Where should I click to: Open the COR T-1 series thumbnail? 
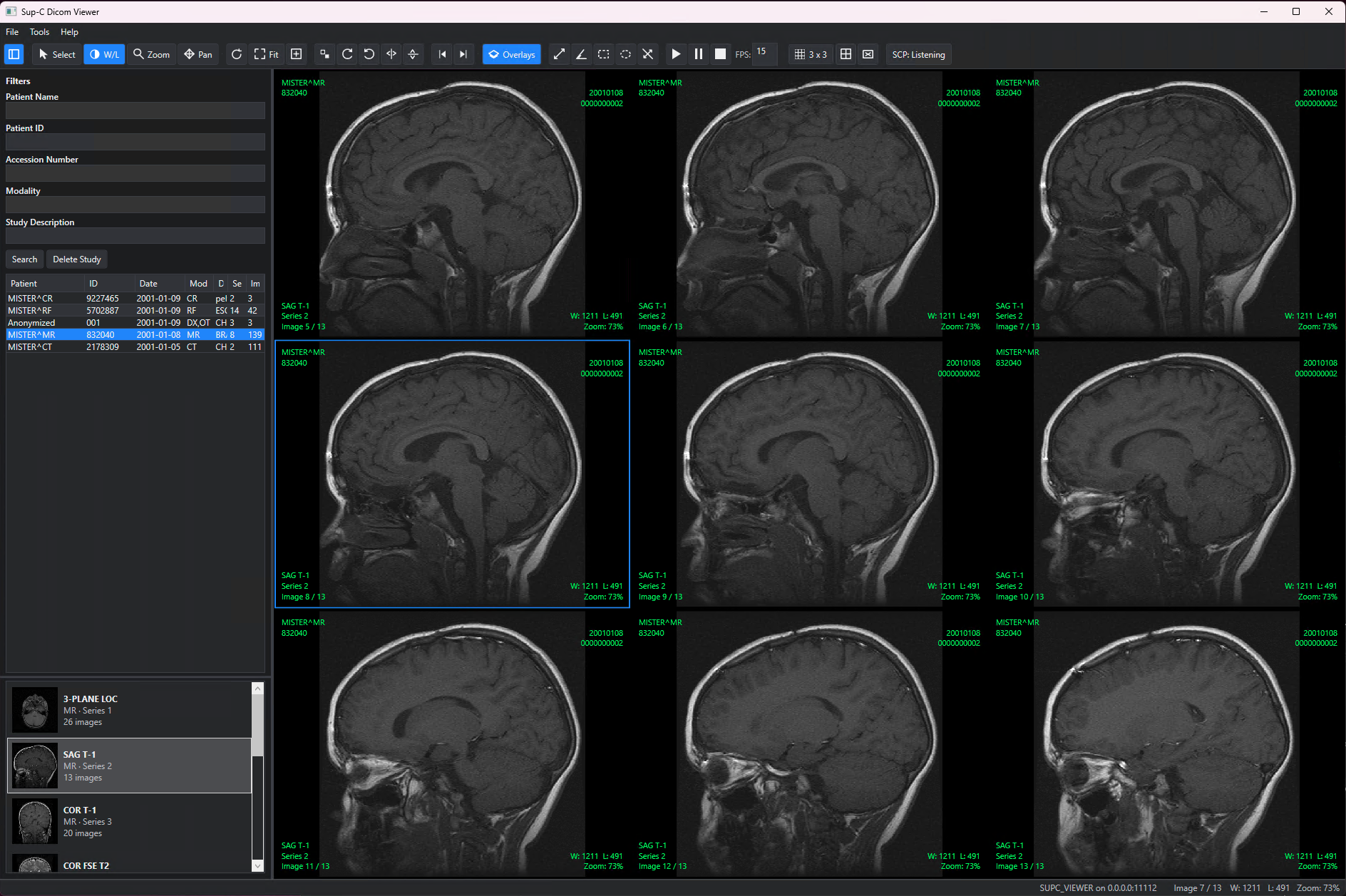(x=129, y=821)
